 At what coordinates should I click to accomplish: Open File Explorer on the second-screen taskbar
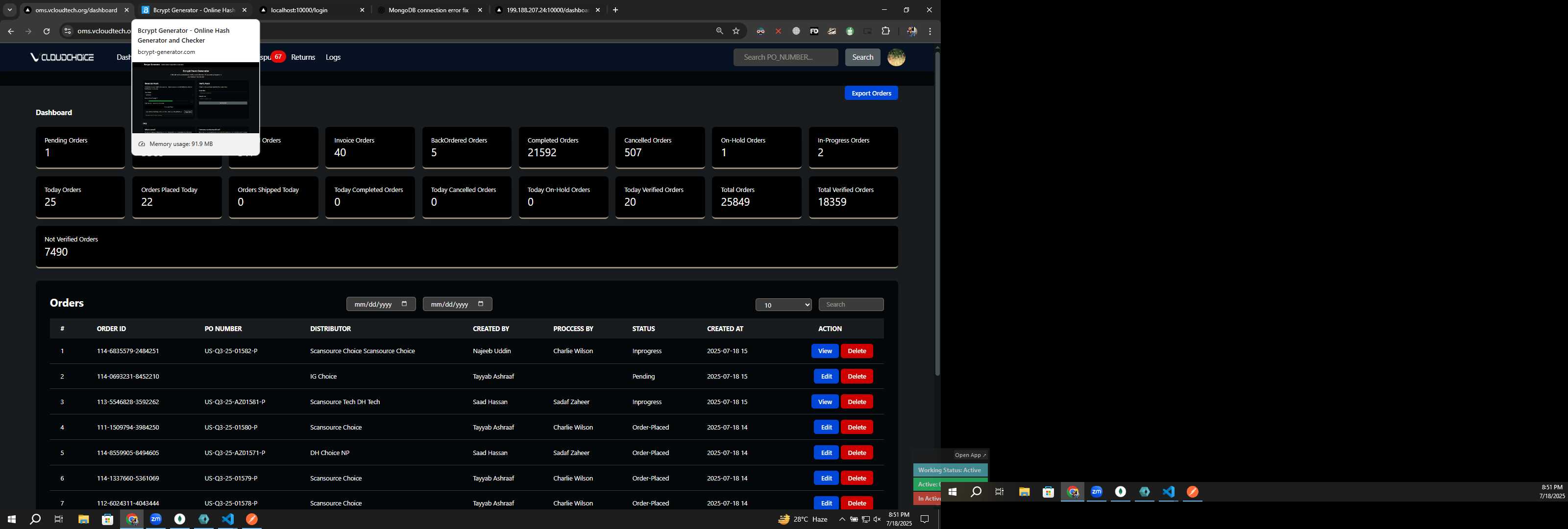click(x=1025, y=492)
